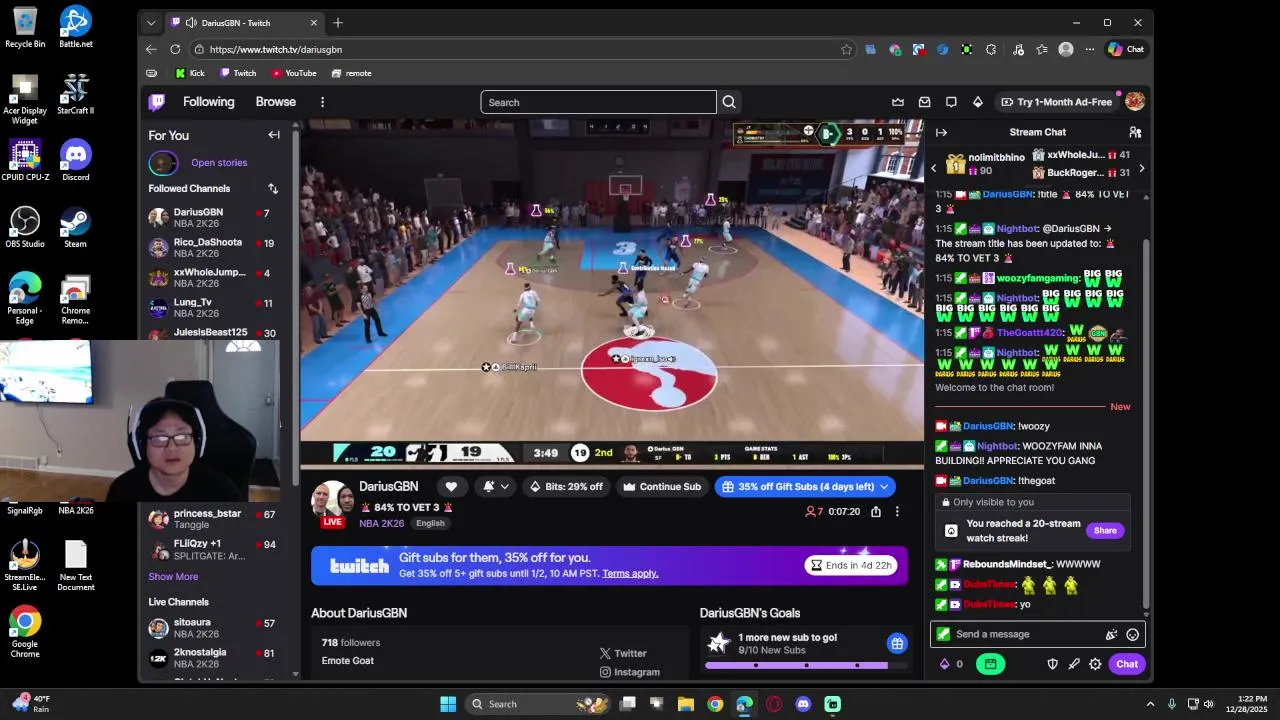Open the chat identity badge icon

coord(943,634)
